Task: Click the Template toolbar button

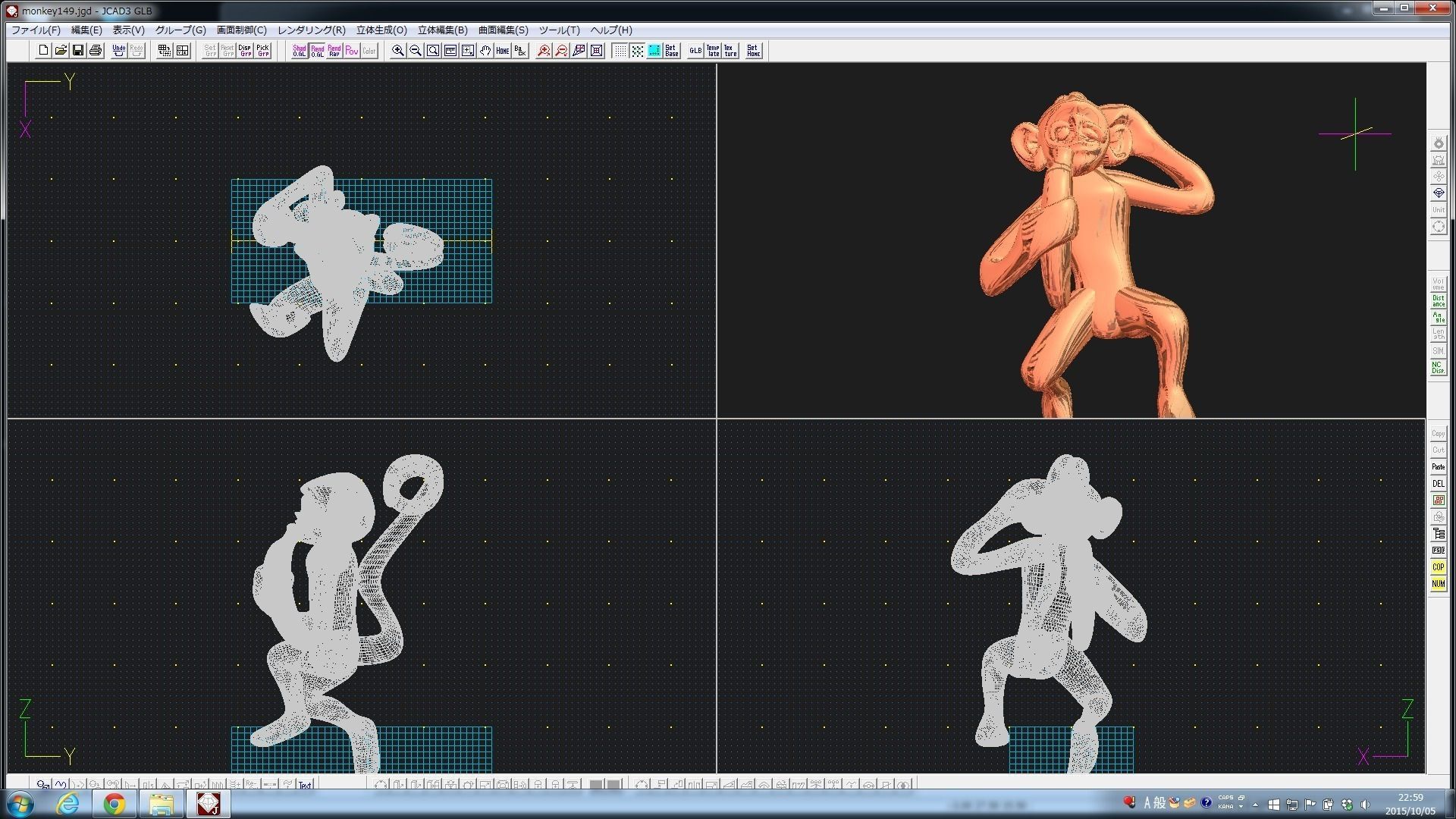Action: click(x=713, y=51)
